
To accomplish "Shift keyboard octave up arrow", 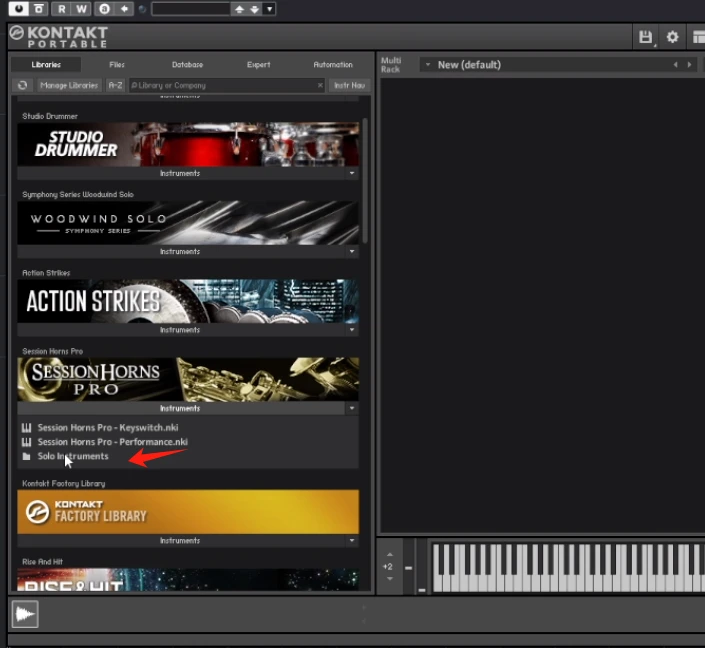I will click(390, 554).
